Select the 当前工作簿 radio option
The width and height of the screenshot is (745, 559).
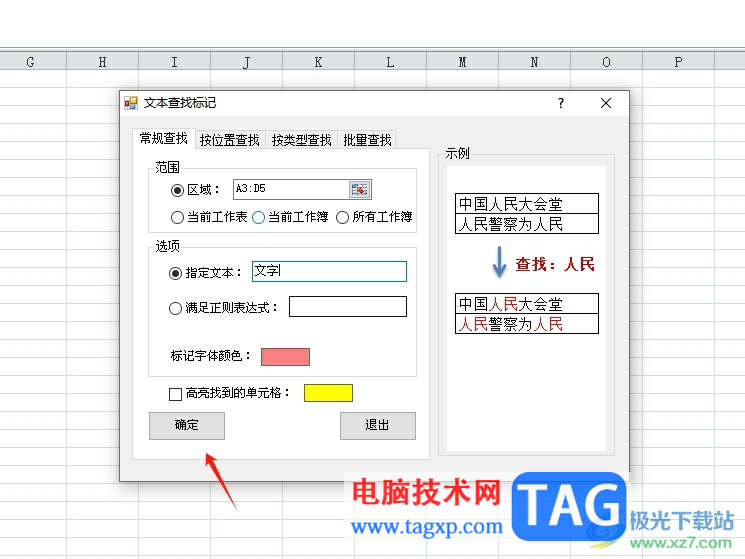coord(258,218)
